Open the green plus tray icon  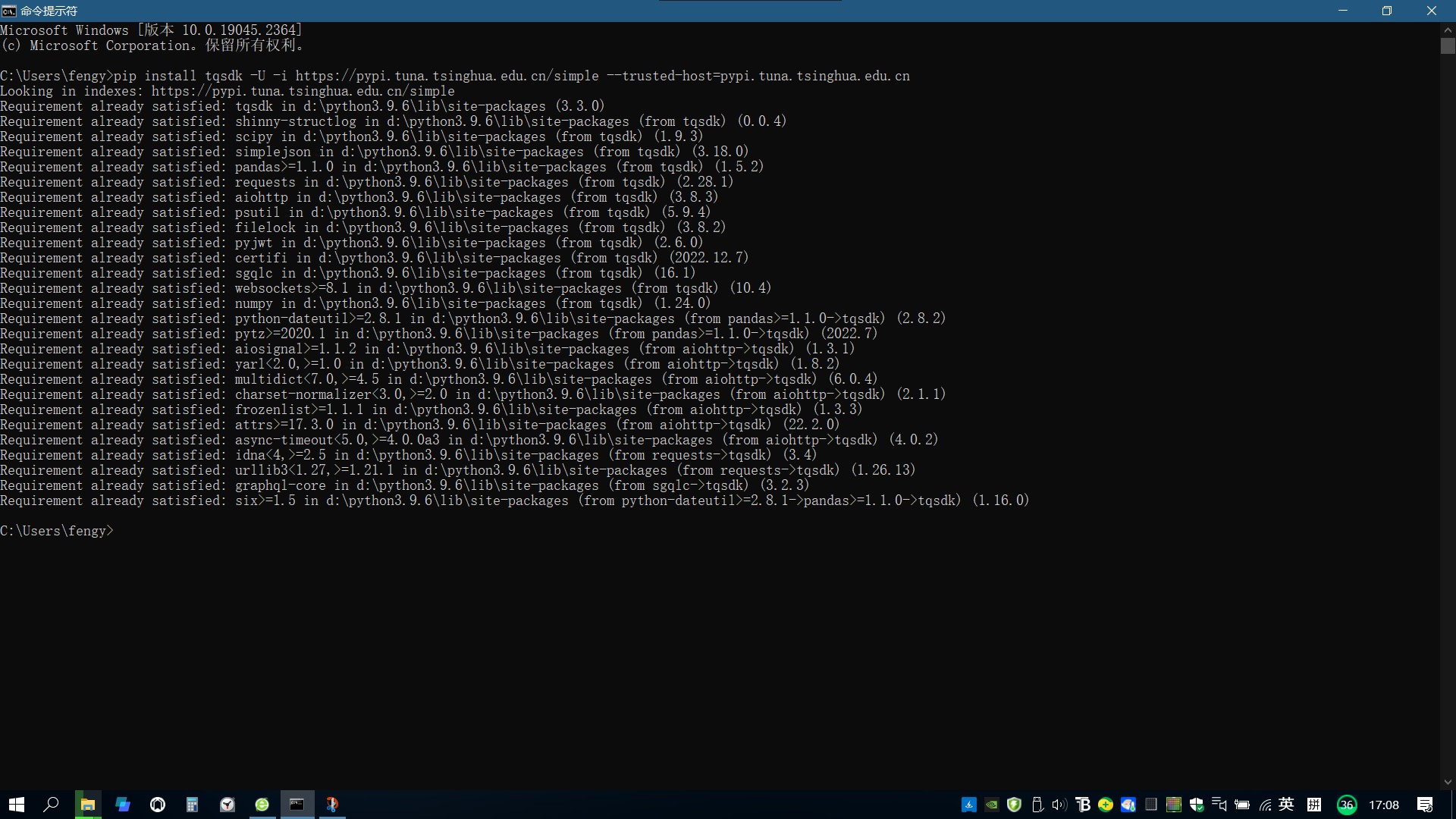tap(1106, 805)
